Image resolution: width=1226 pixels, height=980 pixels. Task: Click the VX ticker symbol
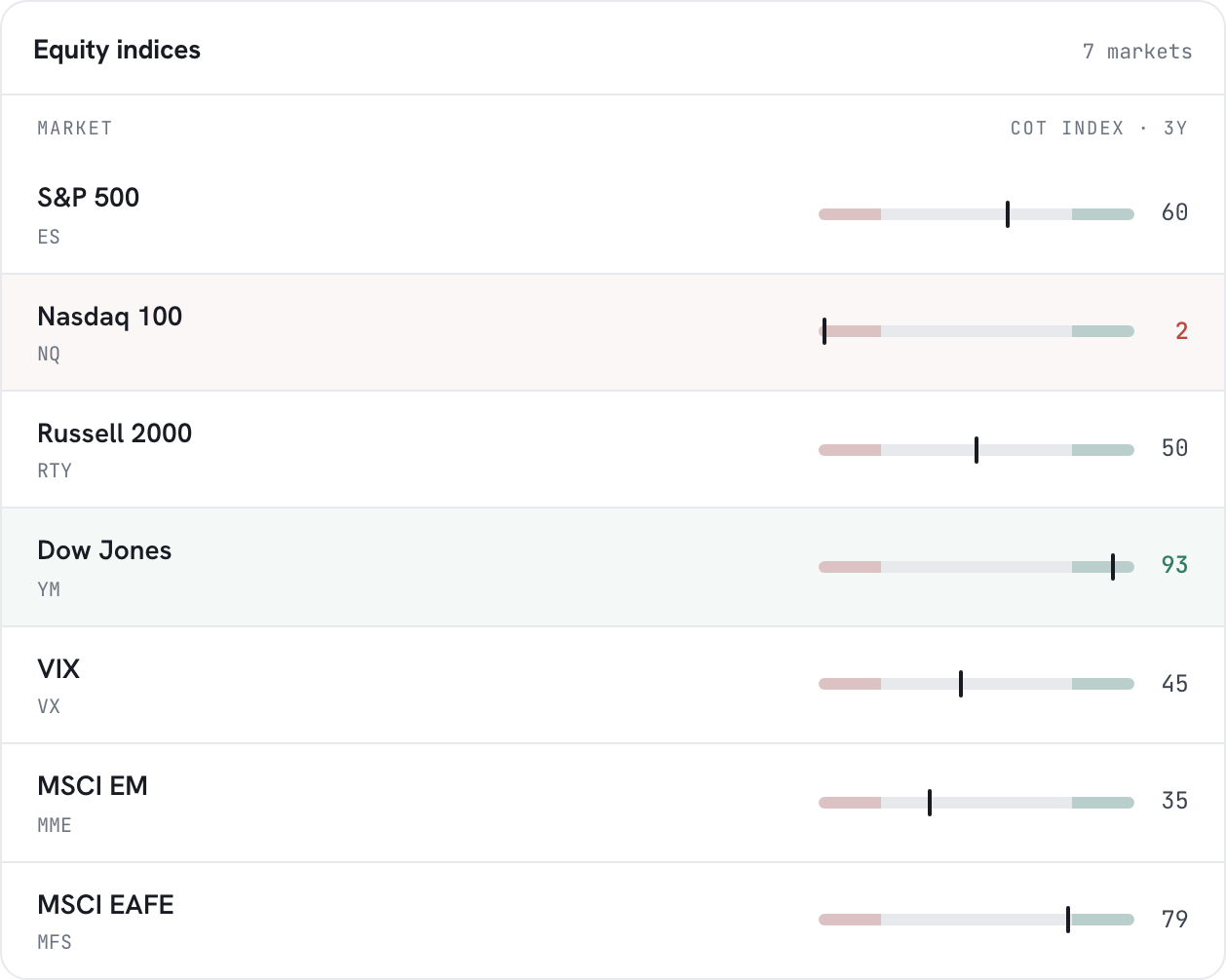click(x=49, y=706)
